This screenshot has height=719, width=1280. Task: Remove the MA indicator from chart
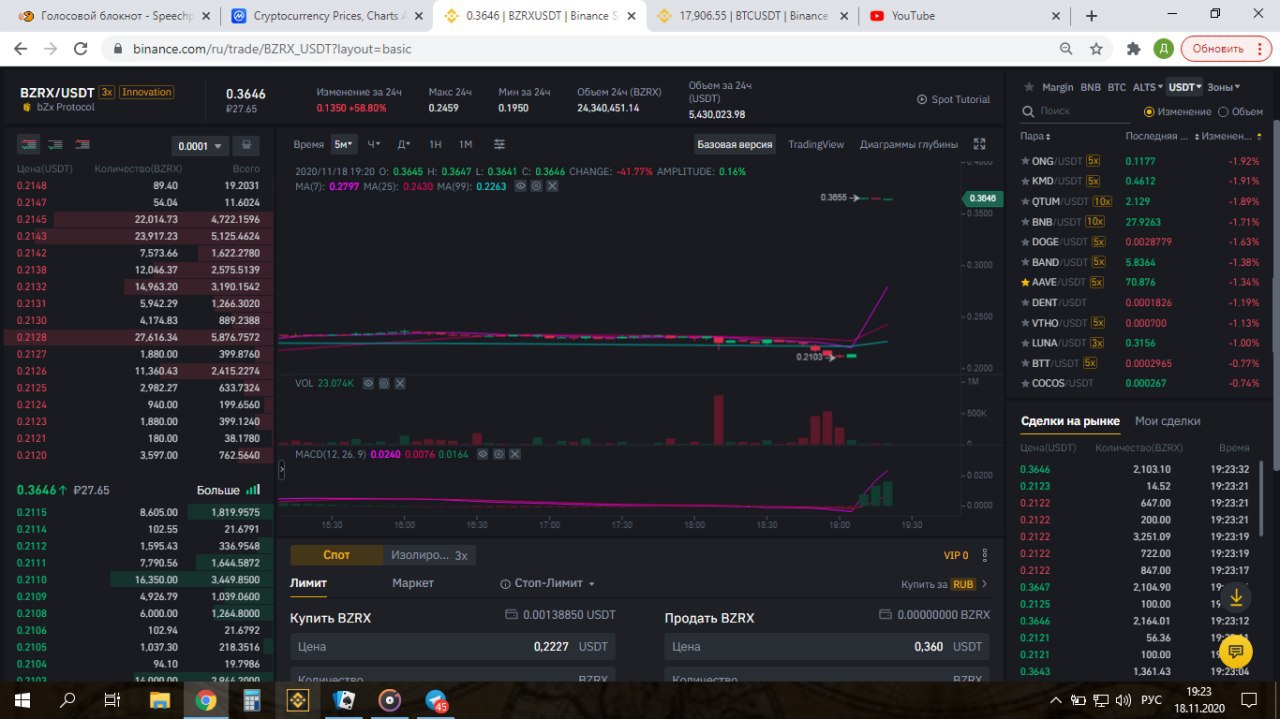pyautogui.click(x=552, y=186)
